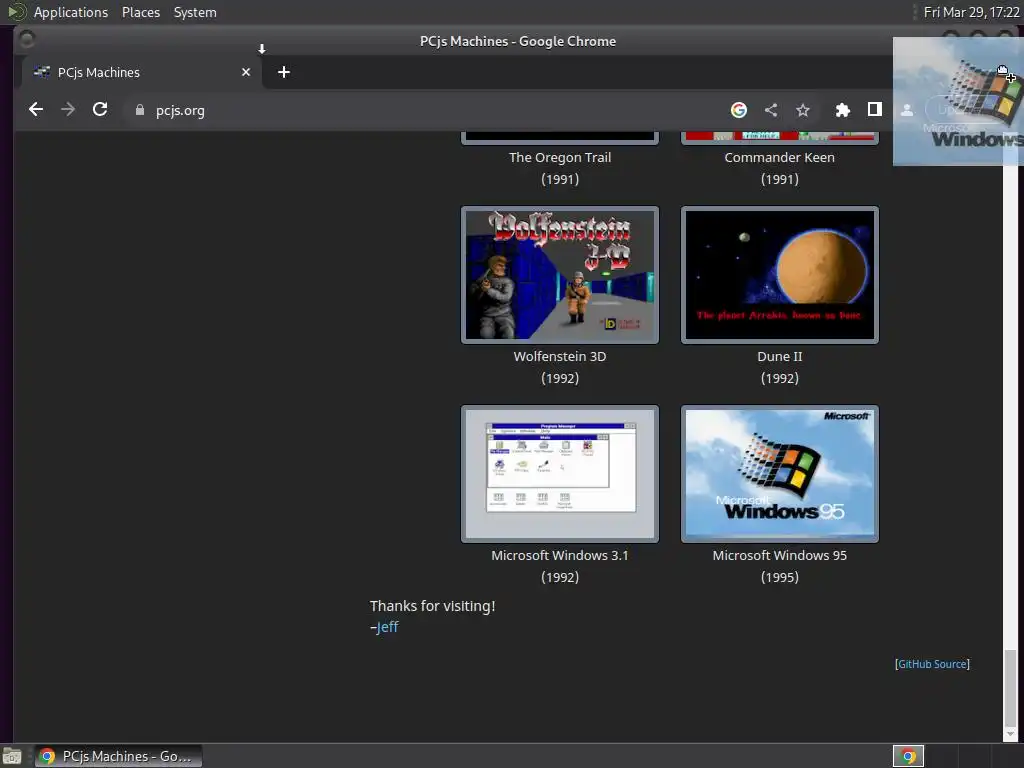The image size is (1024, 768).
Task: Reload the pcjs.org page
Action: pyautogui.click(x=100, y=110)
